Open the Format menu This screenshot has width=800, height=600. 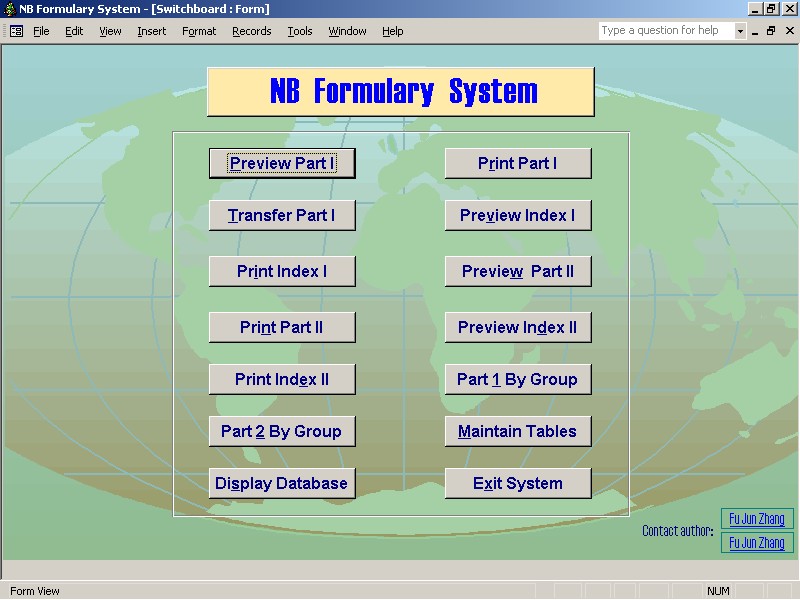pos(199,31)
